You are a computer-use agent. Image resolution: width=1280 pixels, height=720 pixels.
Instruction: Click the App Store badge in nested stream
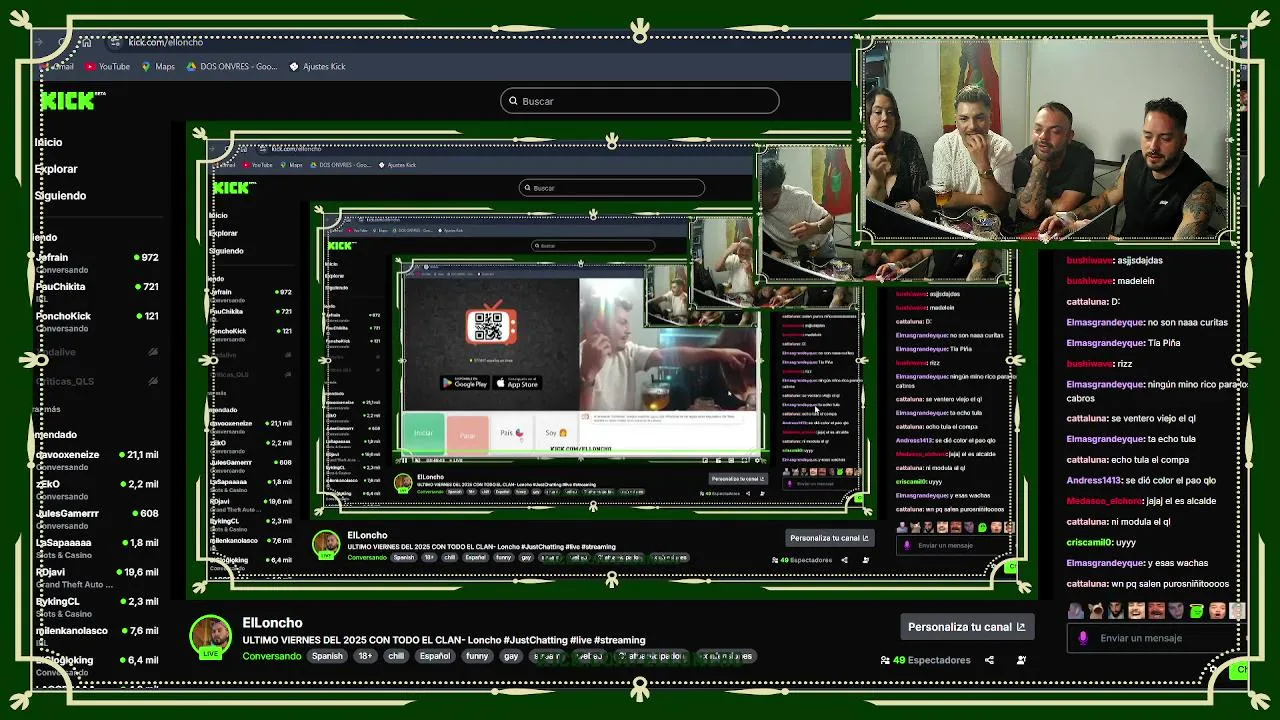point(517,383)
